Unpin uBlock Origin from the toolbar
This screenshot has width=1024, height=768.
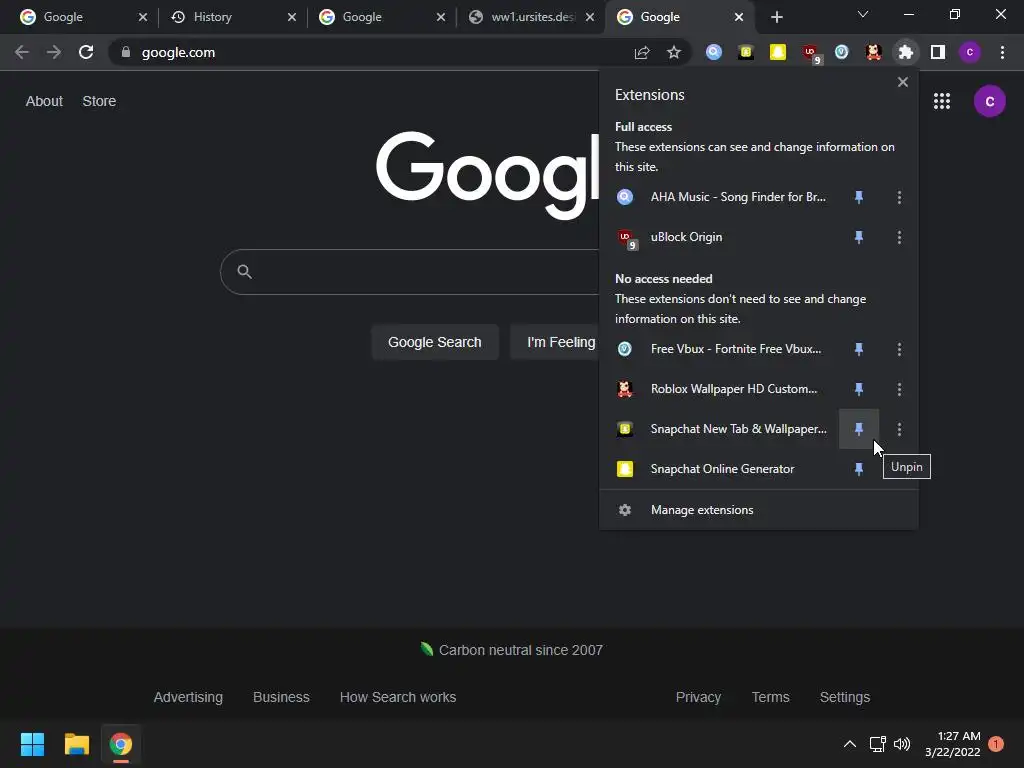(859, 237)
